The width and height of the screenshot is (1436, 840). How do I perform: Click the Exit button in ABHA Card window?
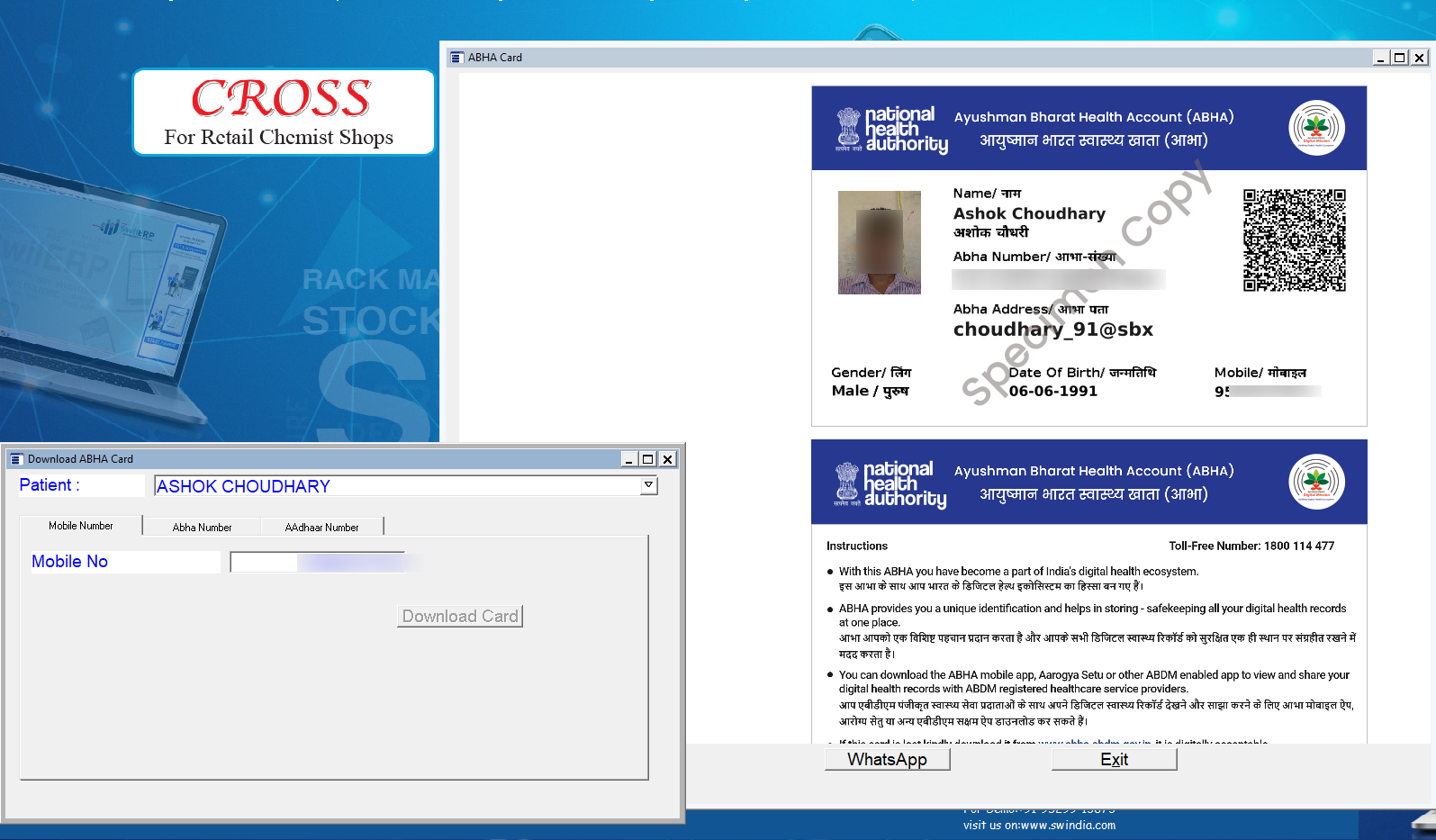point(1114,759)
